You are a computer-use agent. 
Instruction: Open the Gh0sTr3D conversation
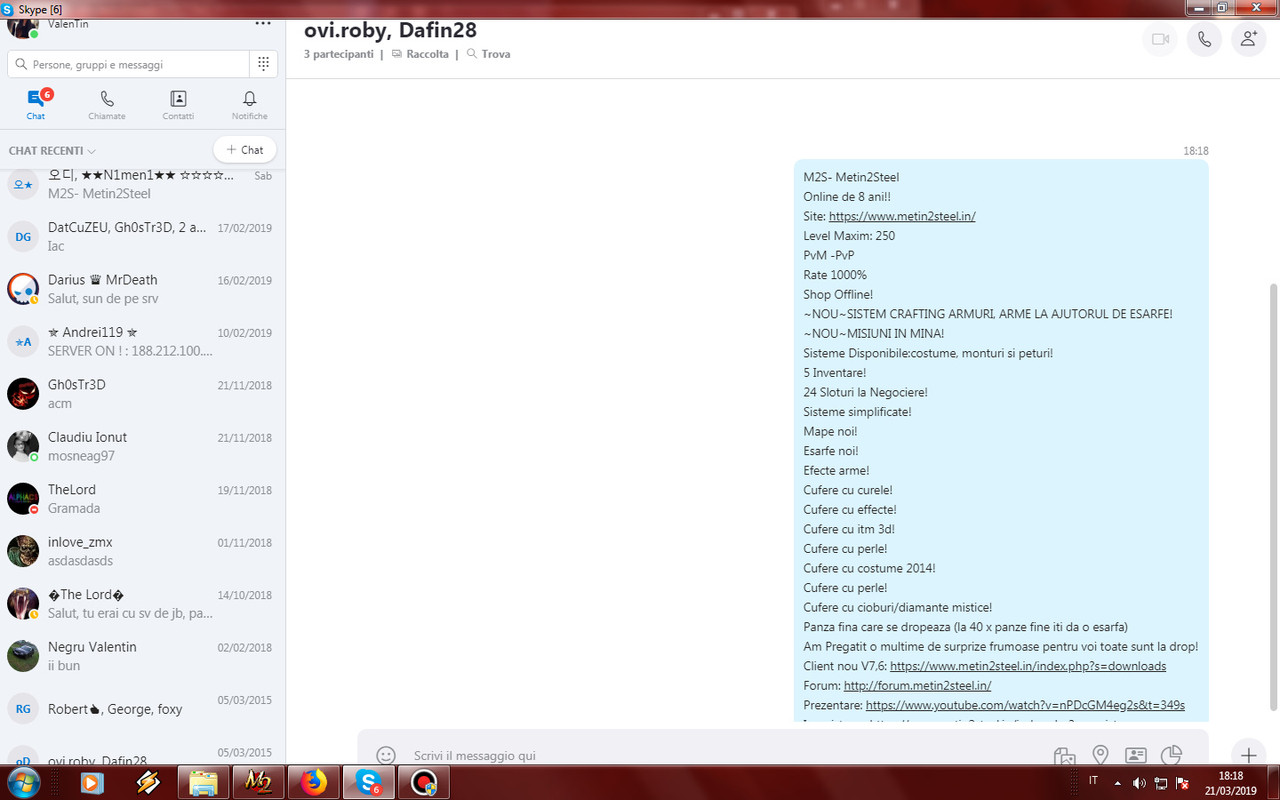click(142, 394)
